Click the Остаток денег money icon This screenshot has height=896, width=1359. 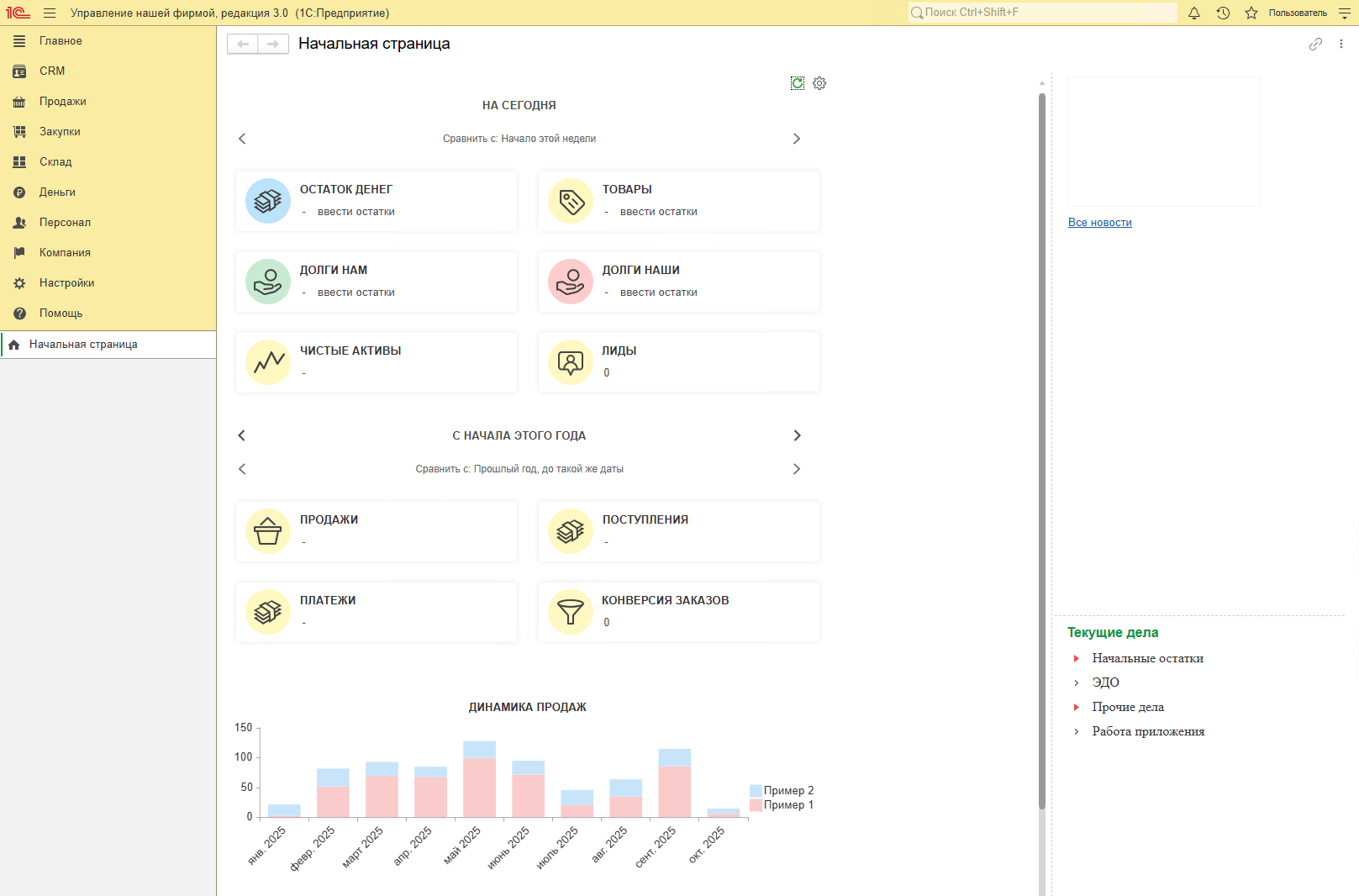pyautogui.click(x=268, y=201)
